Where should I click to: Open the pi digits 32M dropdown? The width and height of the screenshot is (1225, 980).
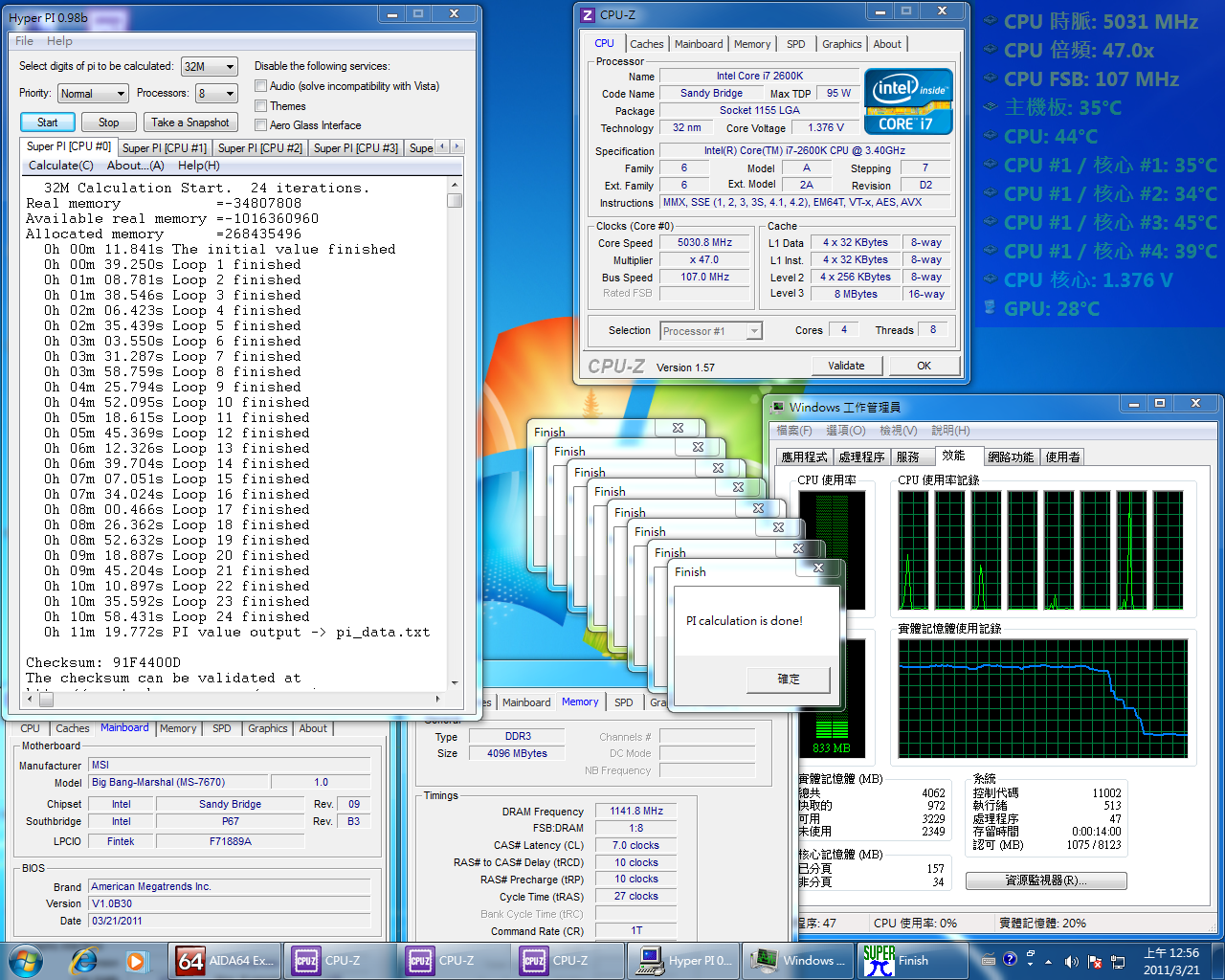[x=209, y=67]
